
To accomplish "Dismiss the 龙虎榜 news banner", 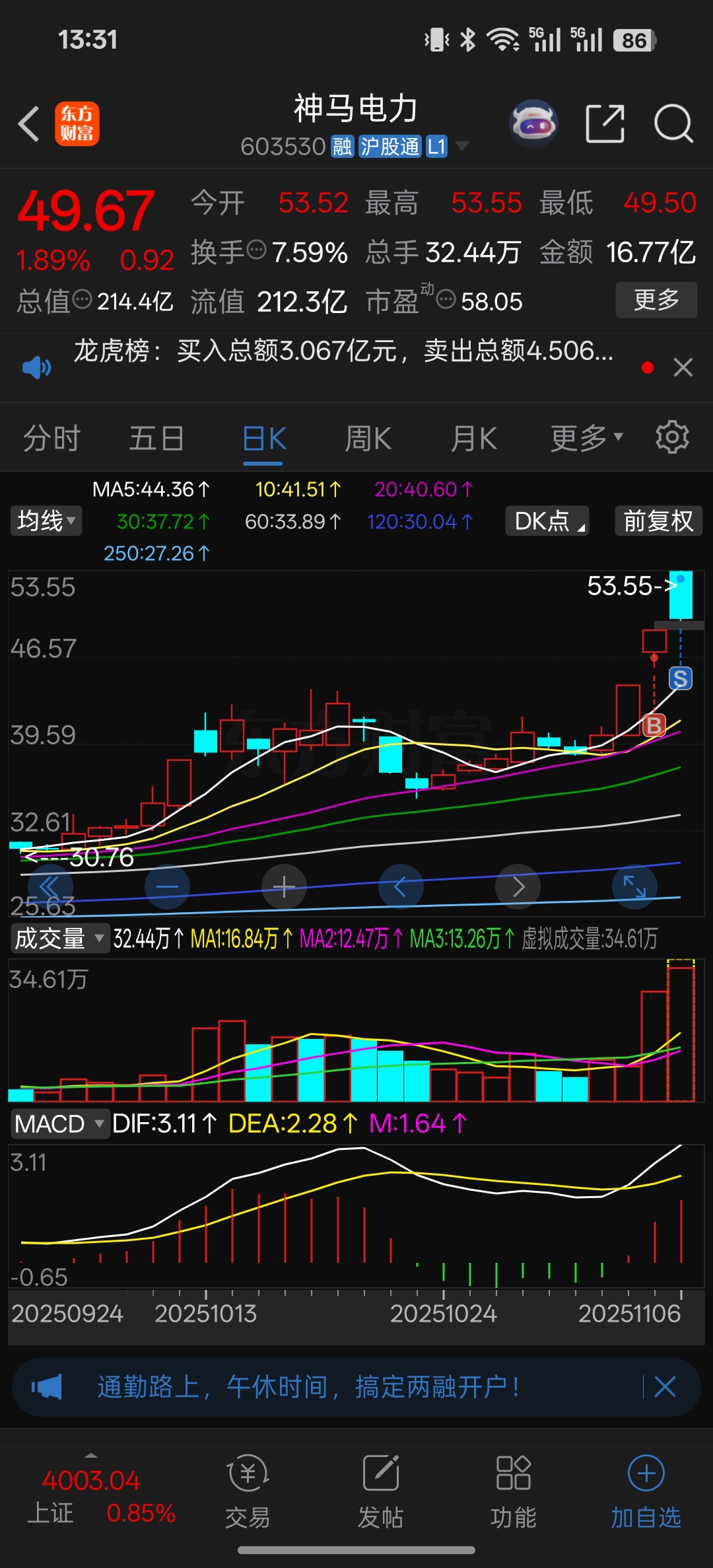I will pyautogui.click(x=683, y=367).
